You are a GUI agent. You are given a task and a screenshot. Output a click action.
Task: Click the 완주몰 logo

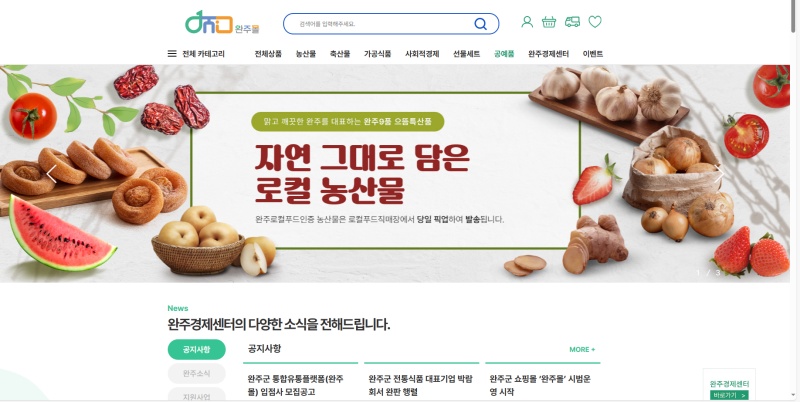coord(222,22)
